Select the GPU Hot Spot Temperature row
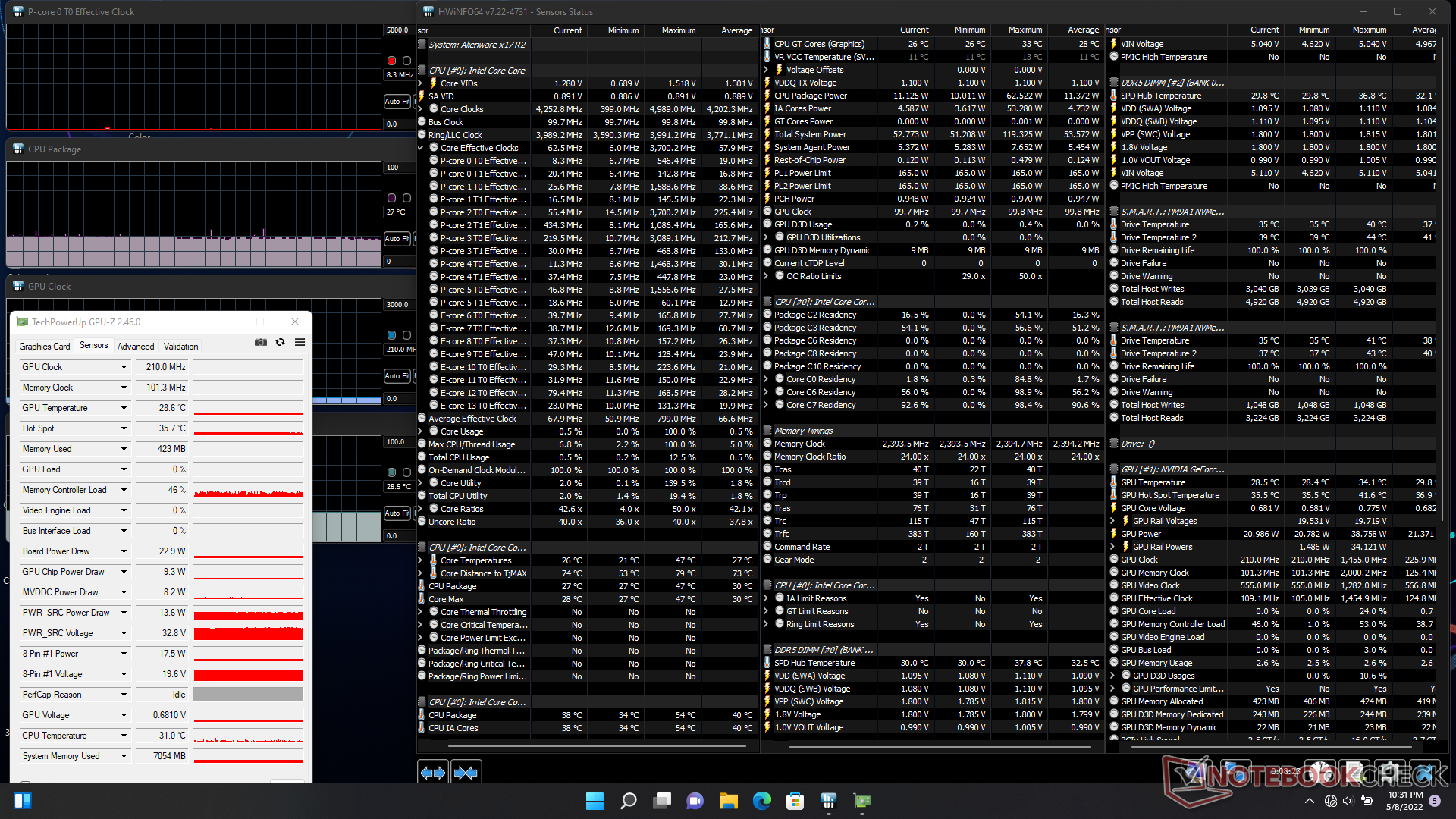Image resolution: width=1456 pixels, height=819 pixels. (x=1272, y=495)
